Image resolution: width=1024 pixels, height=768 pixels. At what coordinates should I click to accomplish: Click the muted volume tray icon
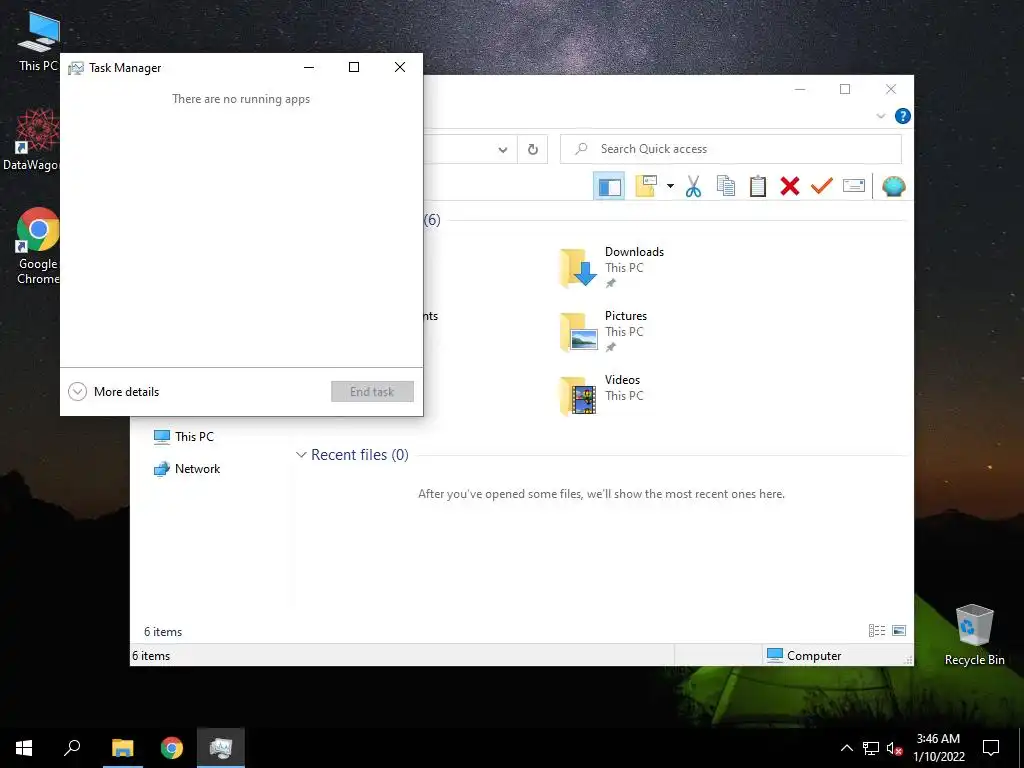pyautogui.click(x=895, y=748)
